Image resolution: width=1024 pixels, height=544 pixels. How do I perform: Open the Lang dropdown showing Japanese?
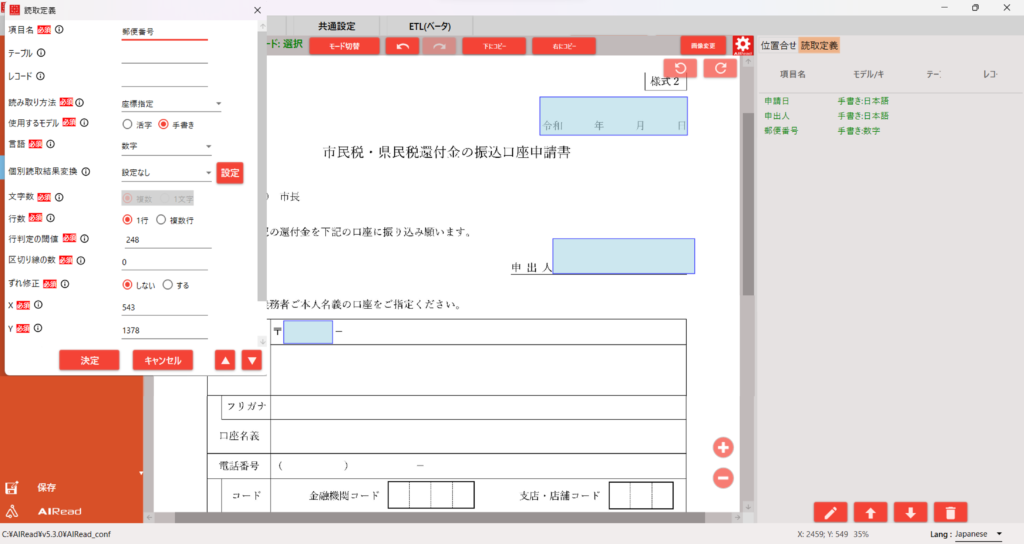pos(977,534)
